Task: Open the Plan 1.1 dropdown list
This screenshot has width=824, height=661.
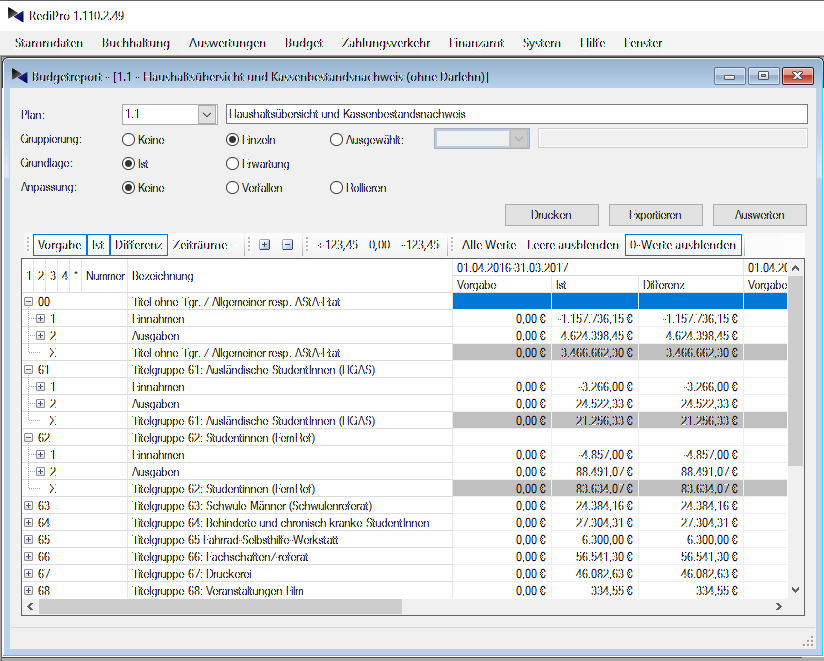Action: point(206,115)
